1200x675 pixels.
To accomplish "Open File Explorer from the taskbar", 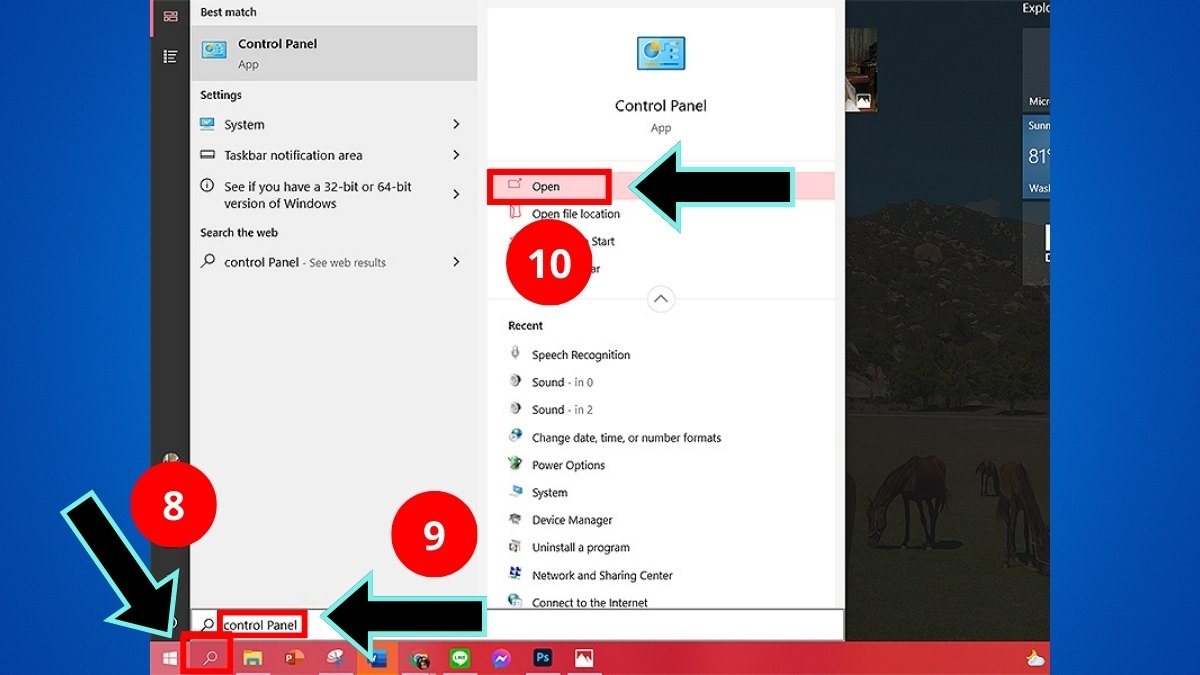I will (x=253, y=658).
